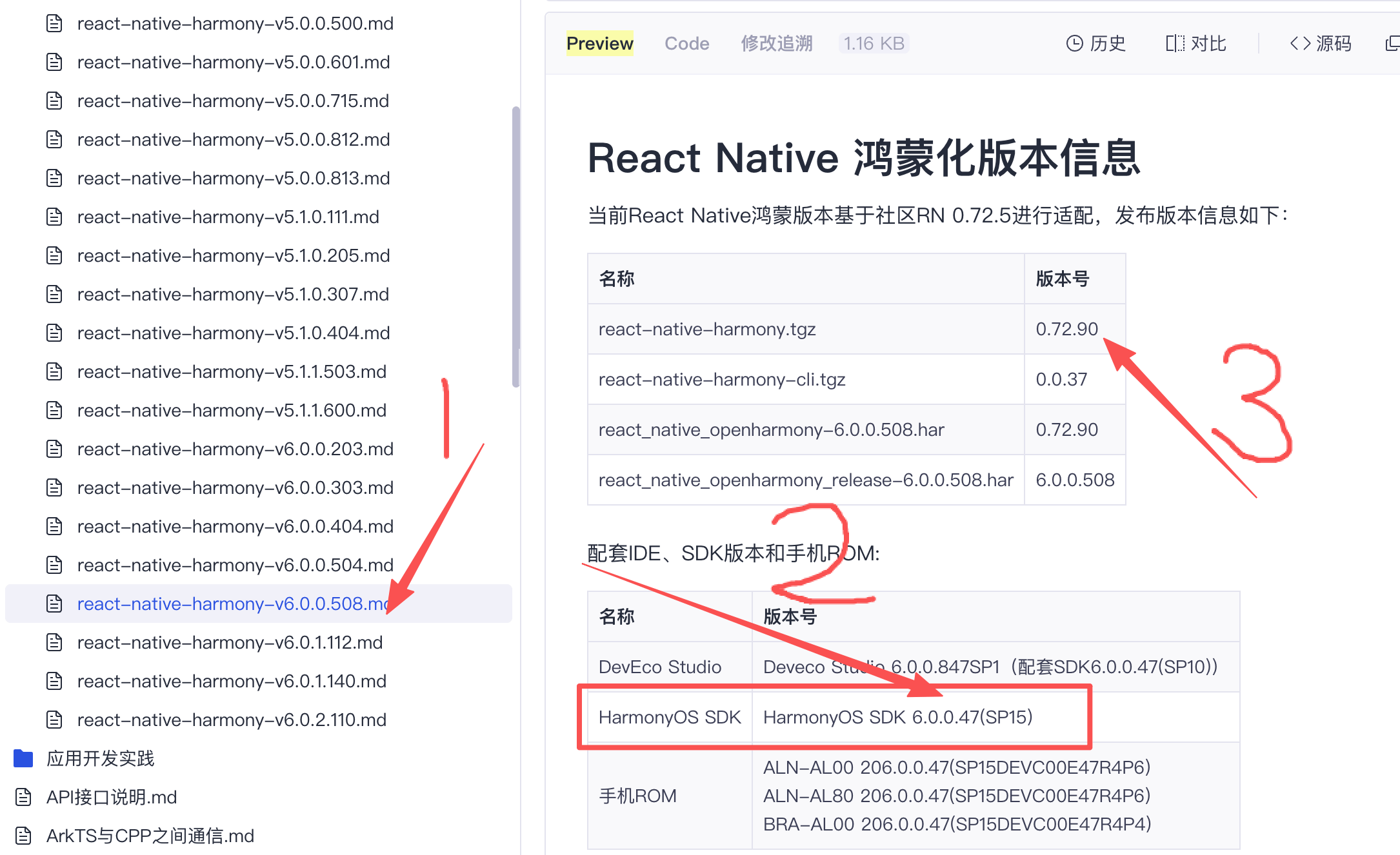Viewport: 1400px width, 855px height.
Task: Open react-native-harmony-v5.1.1.600.md file
Action: click(232, 410)
